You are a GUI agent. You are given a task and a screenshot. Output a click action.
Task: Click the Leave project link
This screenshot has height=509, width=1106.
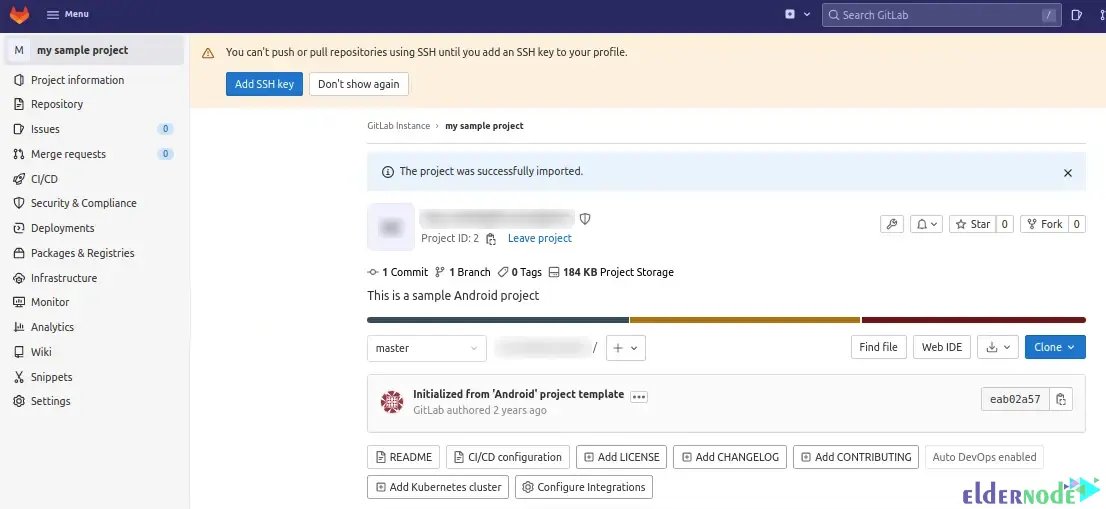point(539,238)
